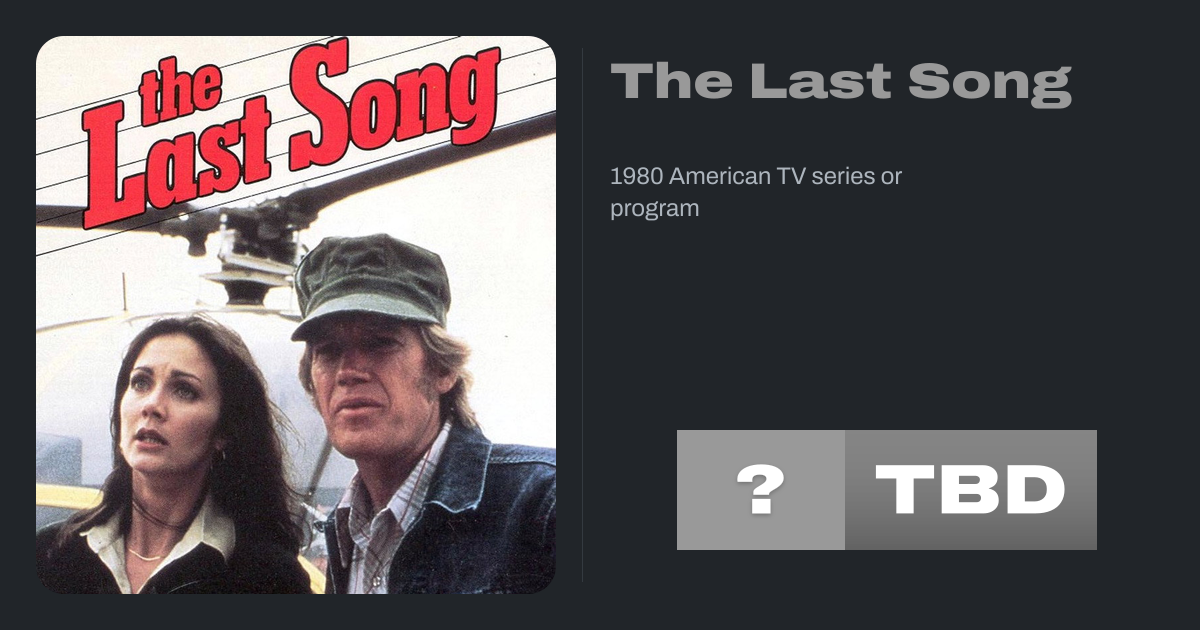Click the woman's gold necklace in poster
Screen dimensions: 1200x630
click(146, 552)
